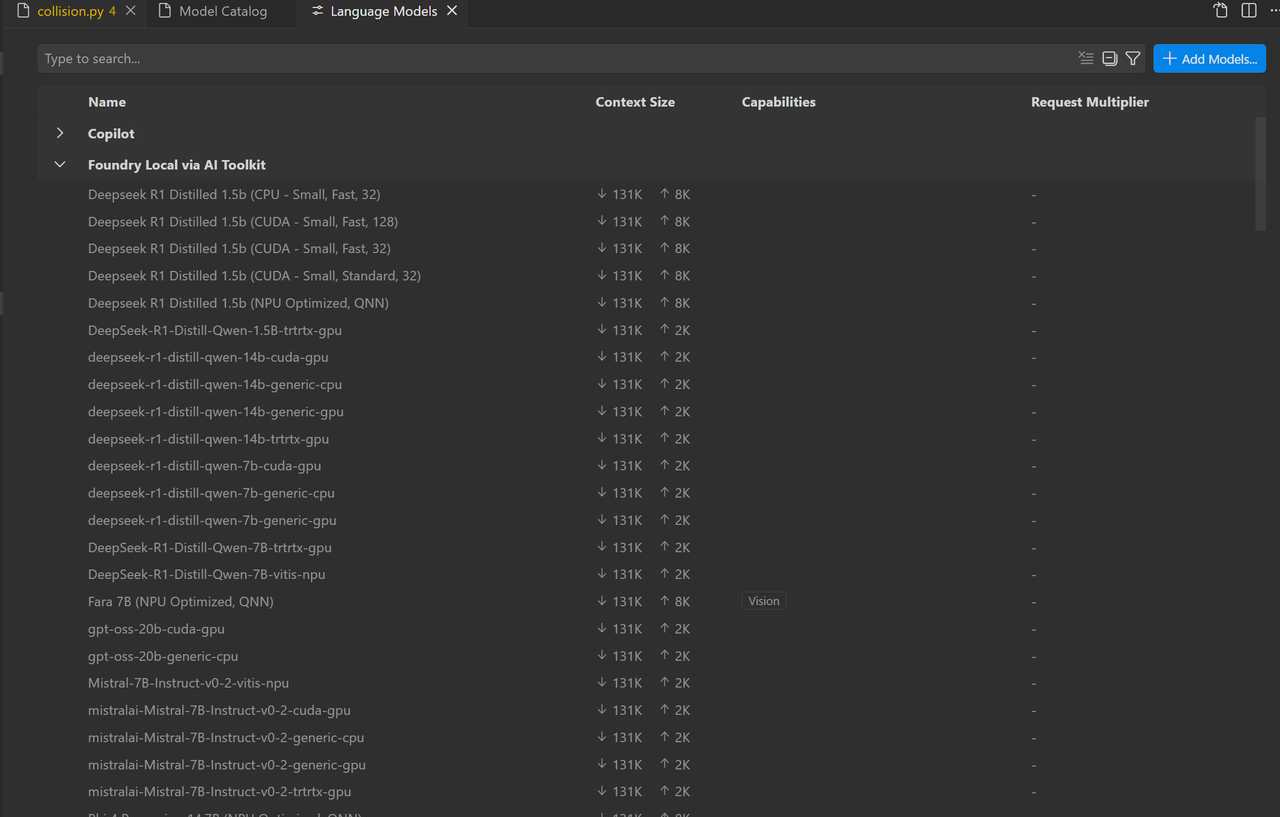Select mistralai-Mistral-7B-Instruct-v0-2-generic-gpu row
The image size is (1280, 817).
click(646, 764)
